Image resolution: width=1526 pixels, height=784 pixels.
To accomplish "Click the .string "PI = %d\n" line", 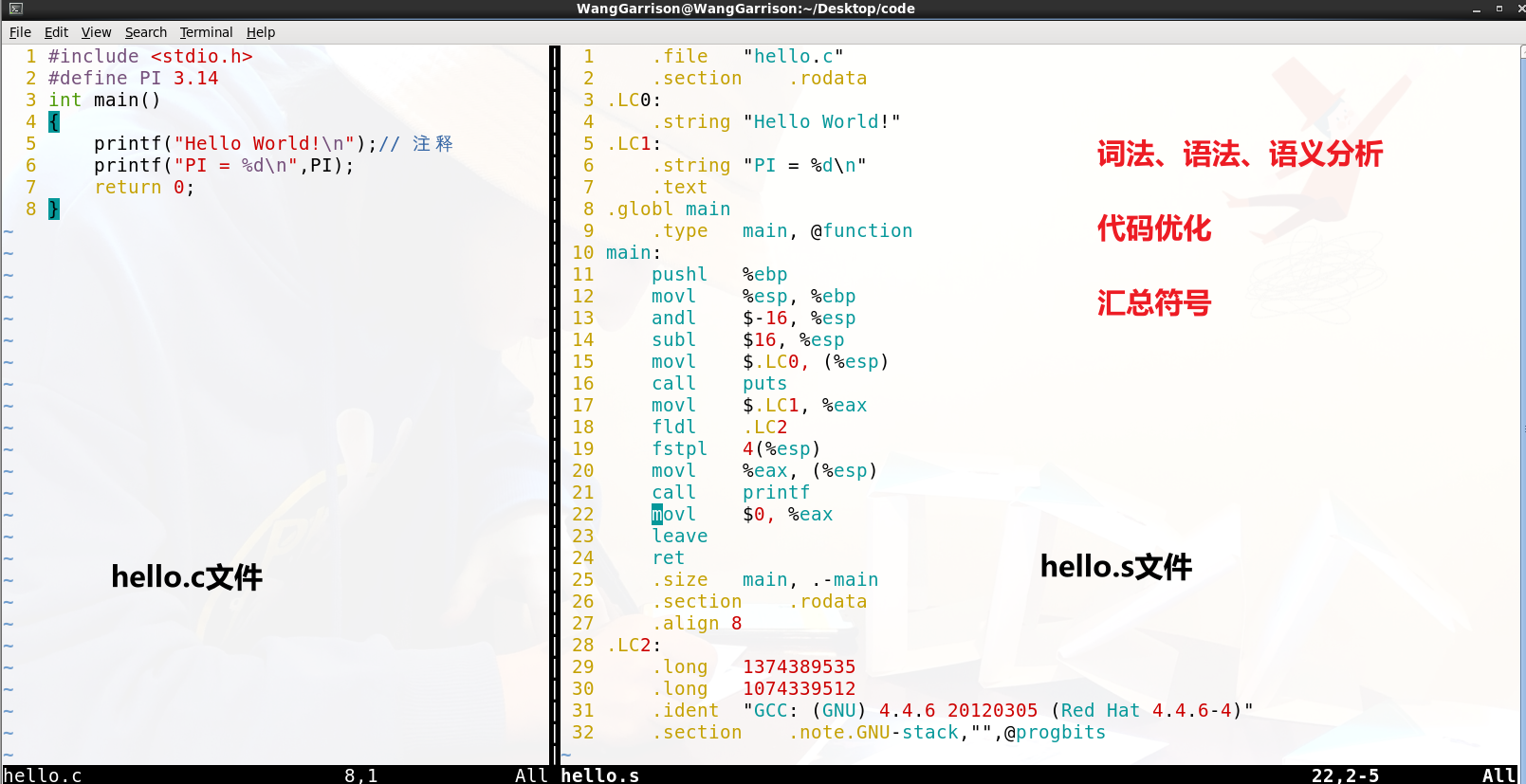I will tap(759, 165).
